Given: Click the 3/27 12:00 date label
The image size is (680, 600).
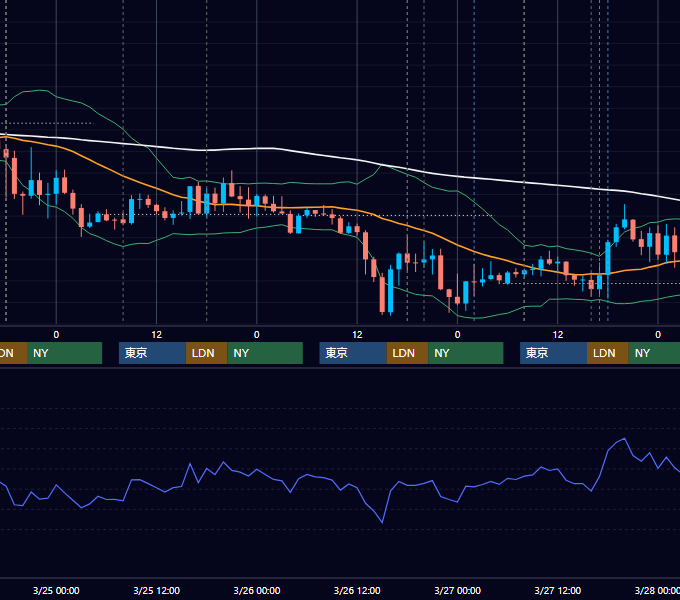Looking at the screenshot, I should point(557,590).
